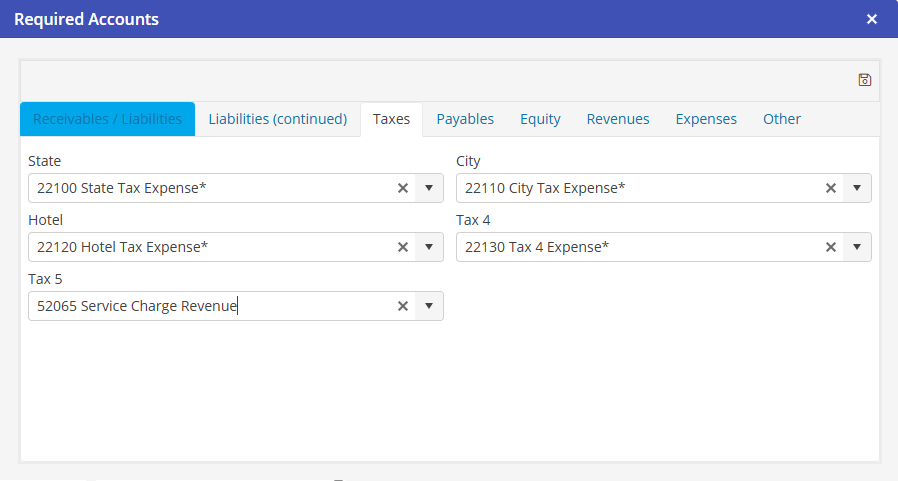Select the Other tab
This screenshot has width=898, height=481.
coord(782,119)
